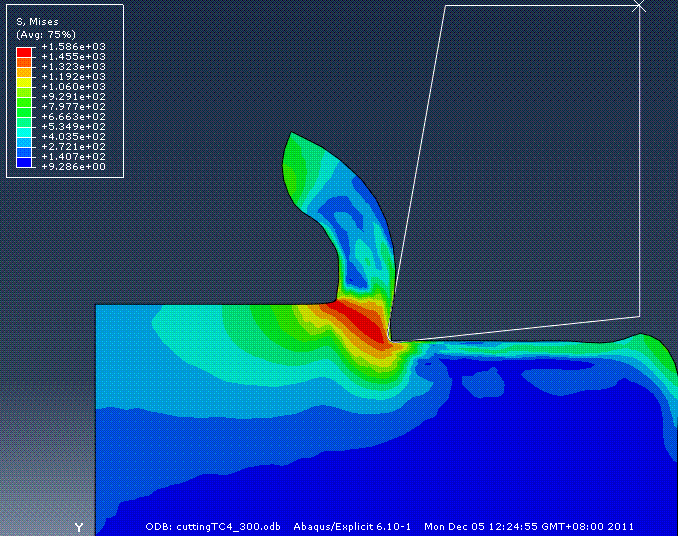Click the legend value +9.291e+02
Viewport: 678px width, 536px height.
point(74,96)
